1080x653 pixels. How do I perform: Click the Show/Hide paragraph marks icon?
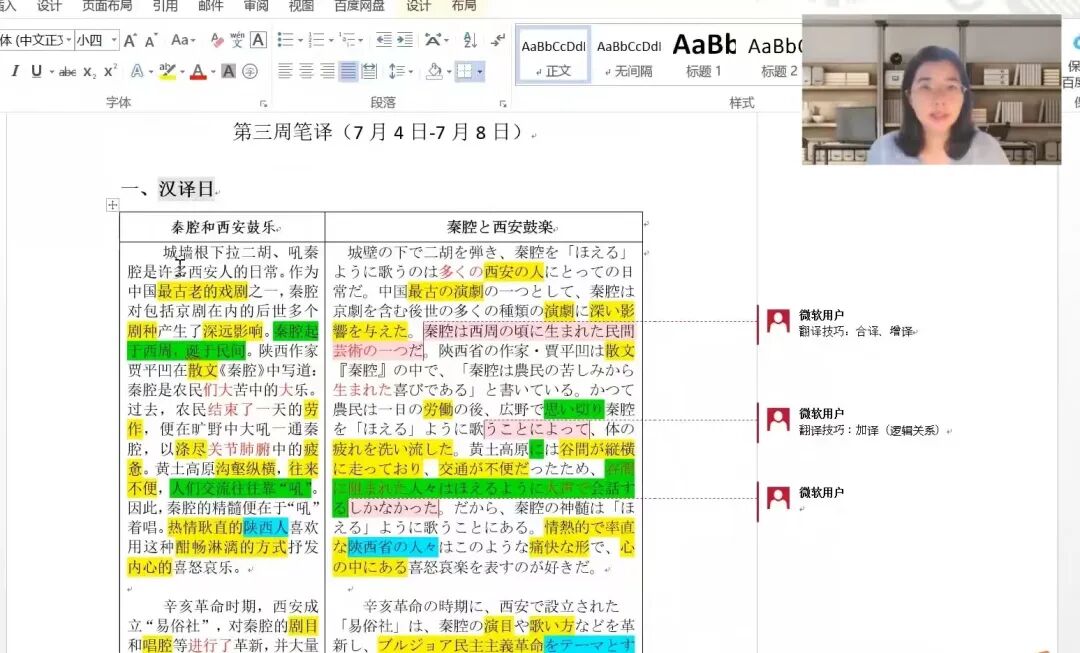pyautogui.click(x=497, y=40)
